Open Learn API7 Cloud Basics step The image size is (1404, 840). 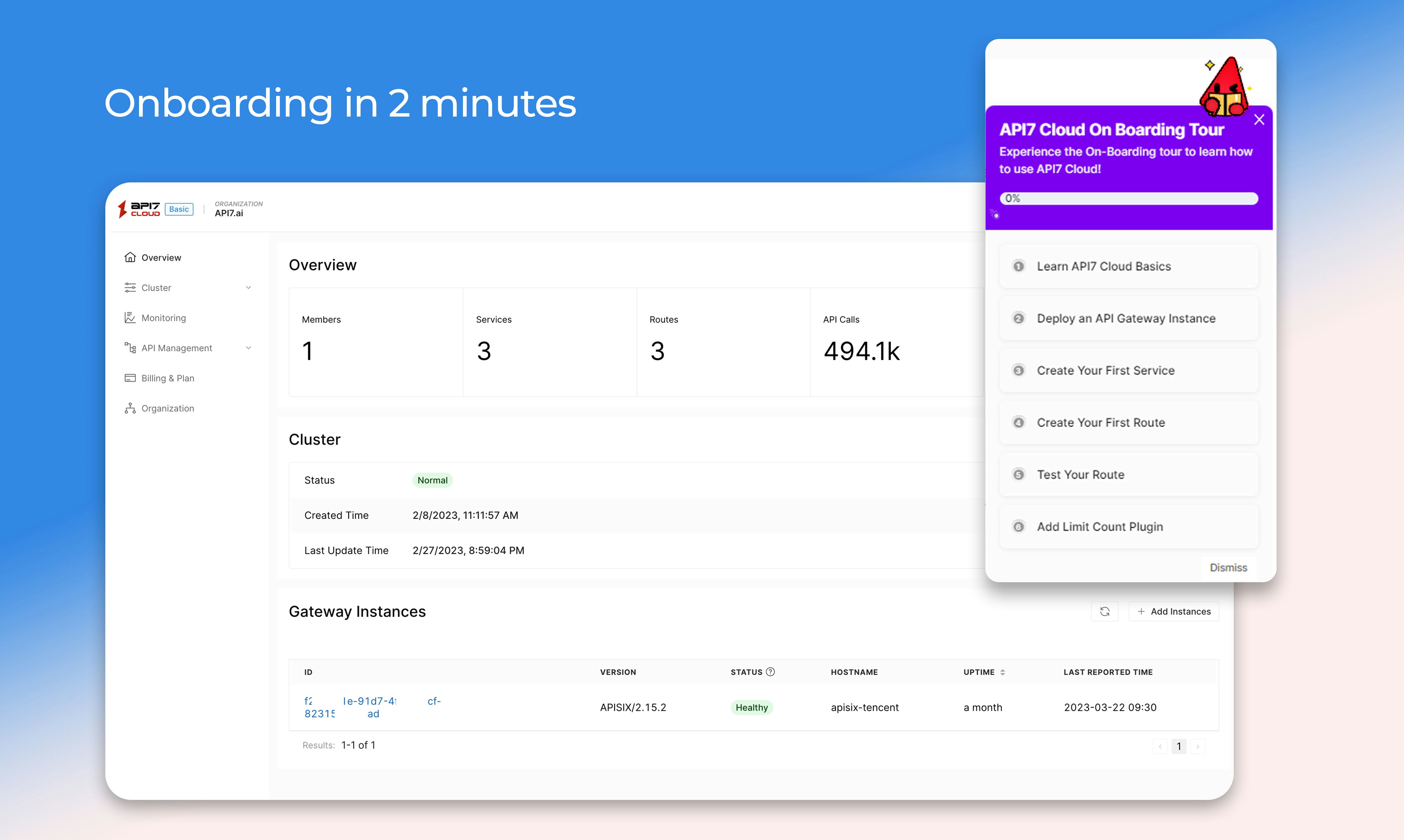[1128, 267]
